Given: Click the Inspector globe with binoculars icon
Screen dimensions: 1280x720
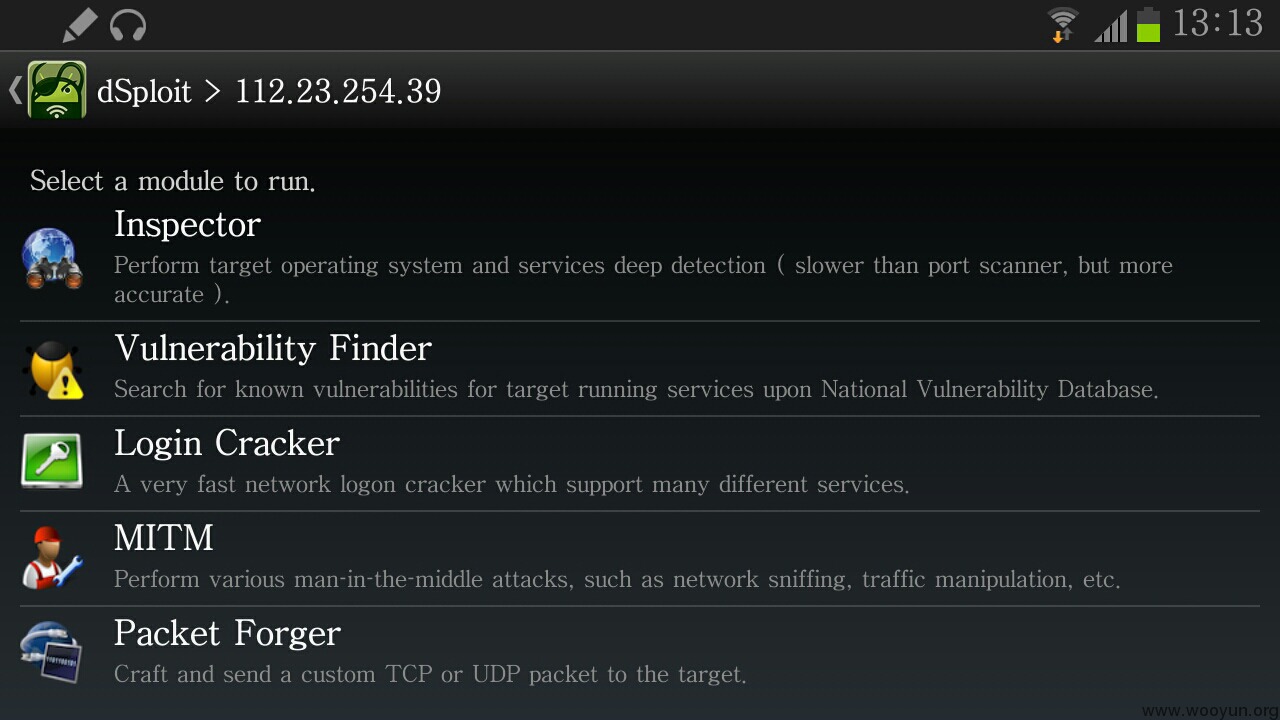Looking at the screenshot, I should 52,258.
